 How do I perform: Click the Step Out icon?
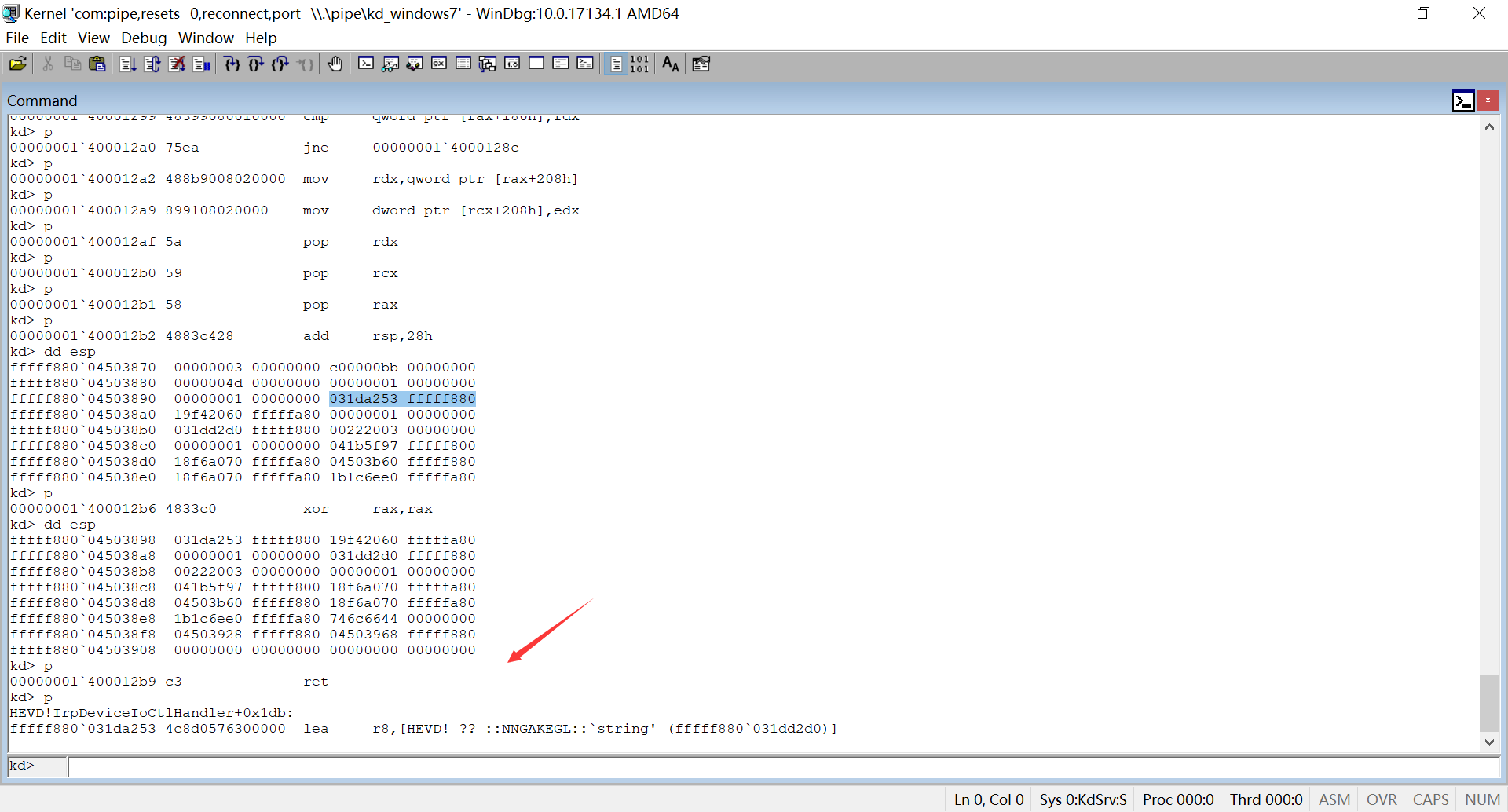280,64
